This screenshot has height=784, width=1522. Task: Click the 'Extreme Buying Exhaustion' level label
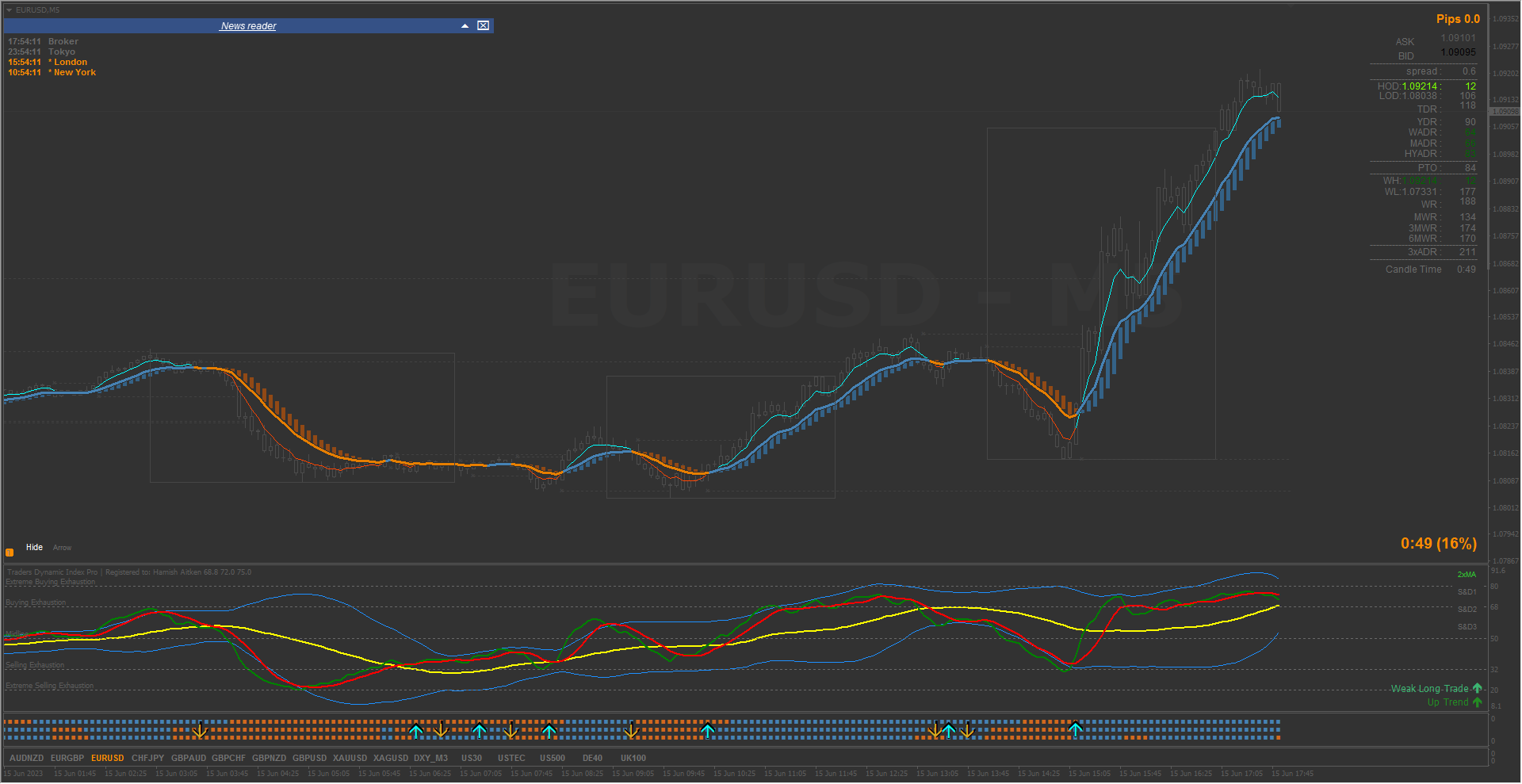(x=51, y=582)
